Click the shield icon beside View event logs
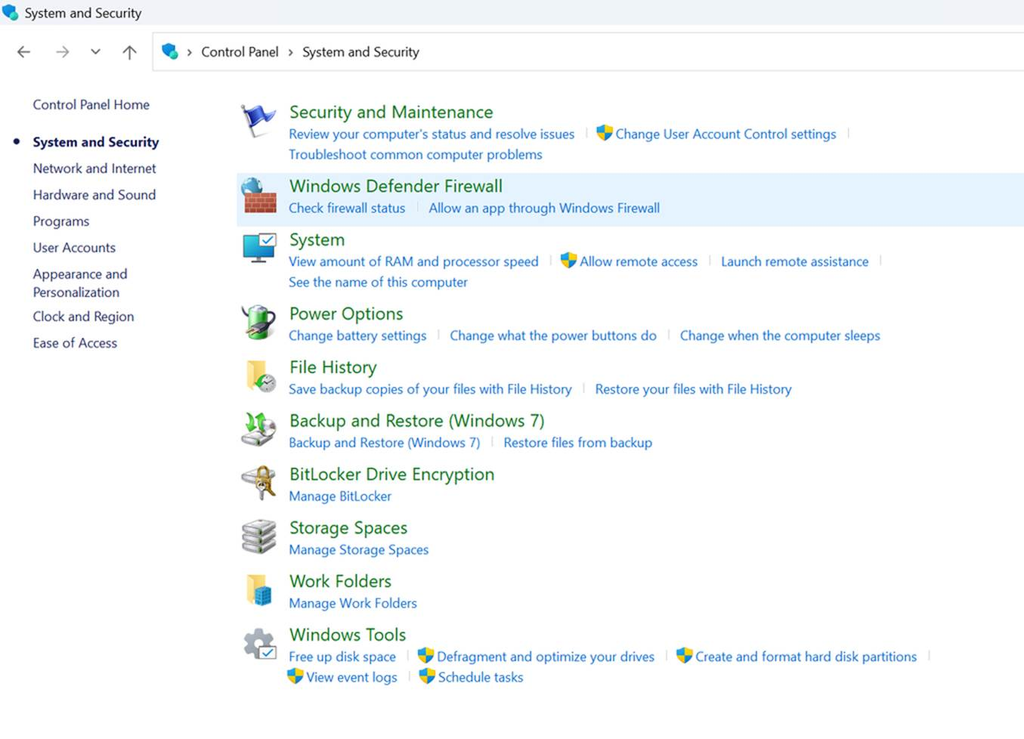 pyautogui.click(x=295, y=676)
